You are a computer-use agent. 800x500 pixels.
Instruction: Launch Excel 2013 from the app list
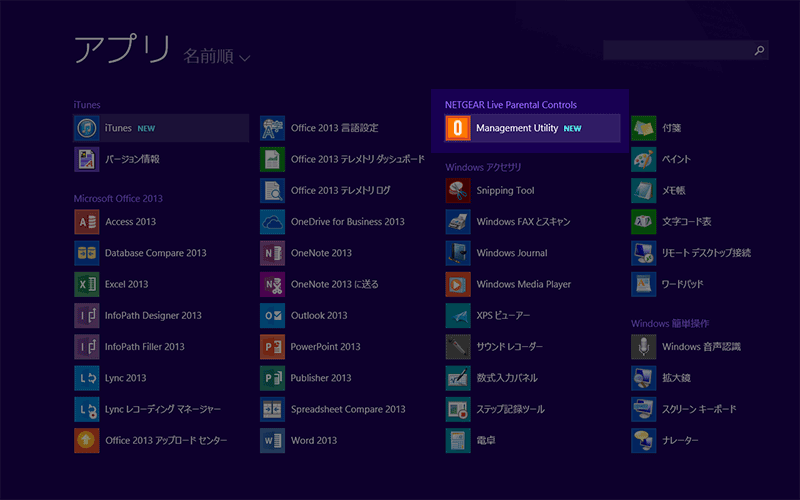(x=87, y=284)
